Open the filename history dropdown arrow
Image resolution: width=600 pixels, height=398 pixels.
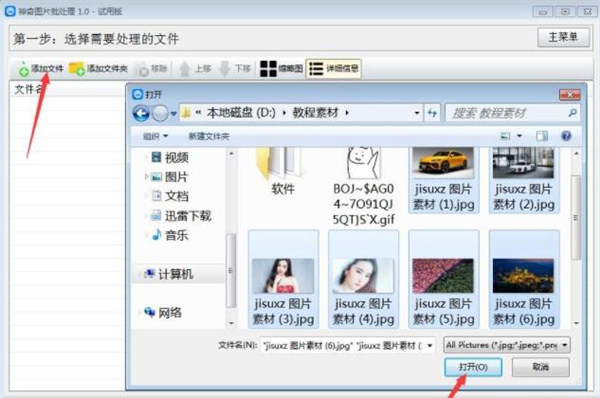point(430,346)
